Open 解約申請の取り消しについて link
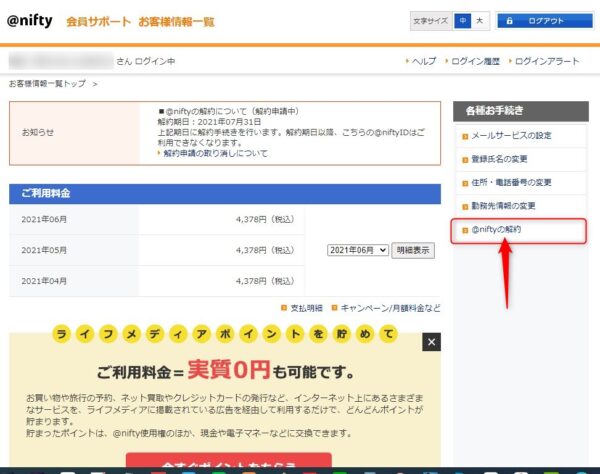This screenshot has width=600, height=474. 215,154
